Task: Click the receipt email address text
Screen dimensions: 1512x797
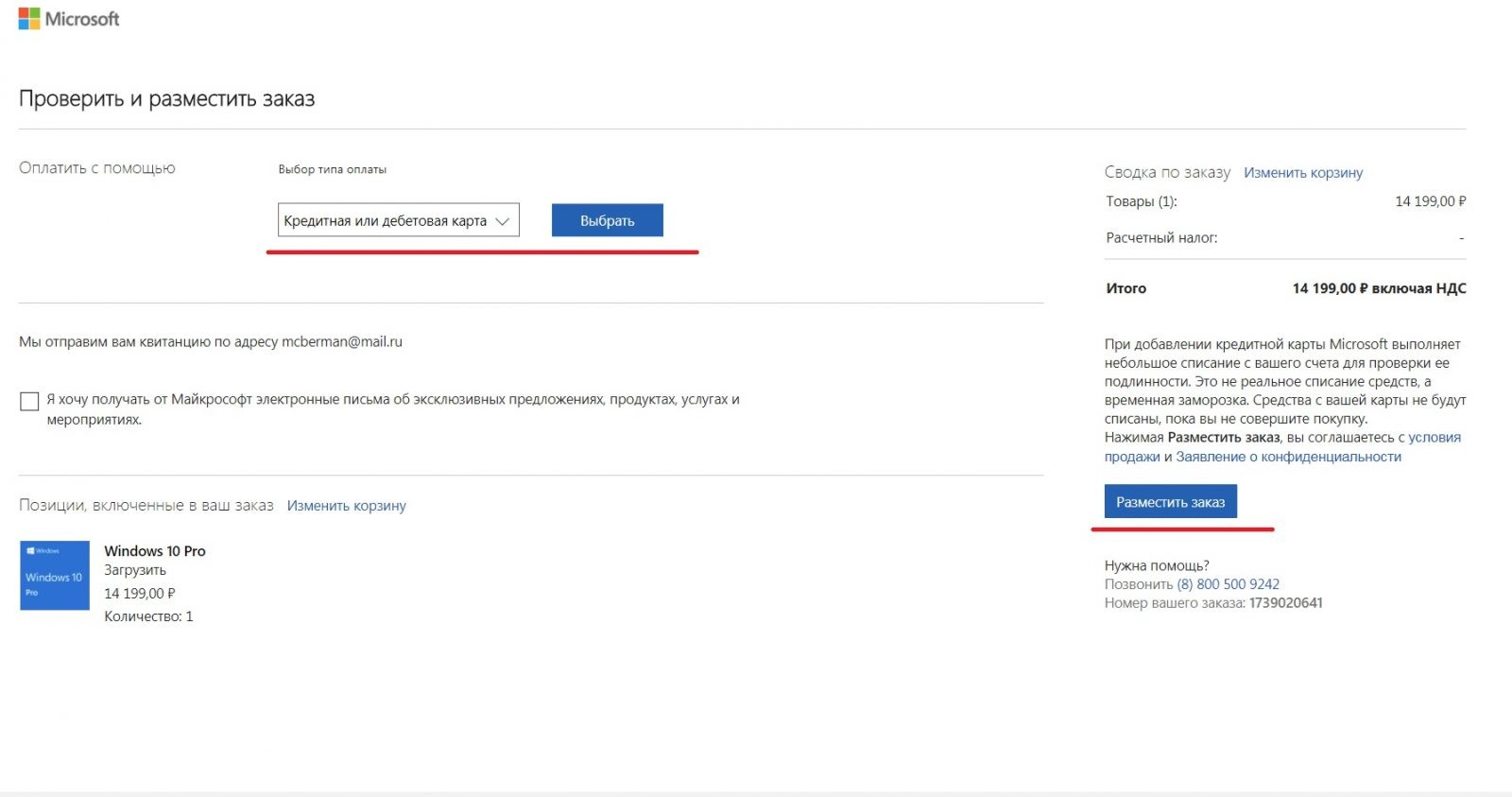Action: coord(342,342)
